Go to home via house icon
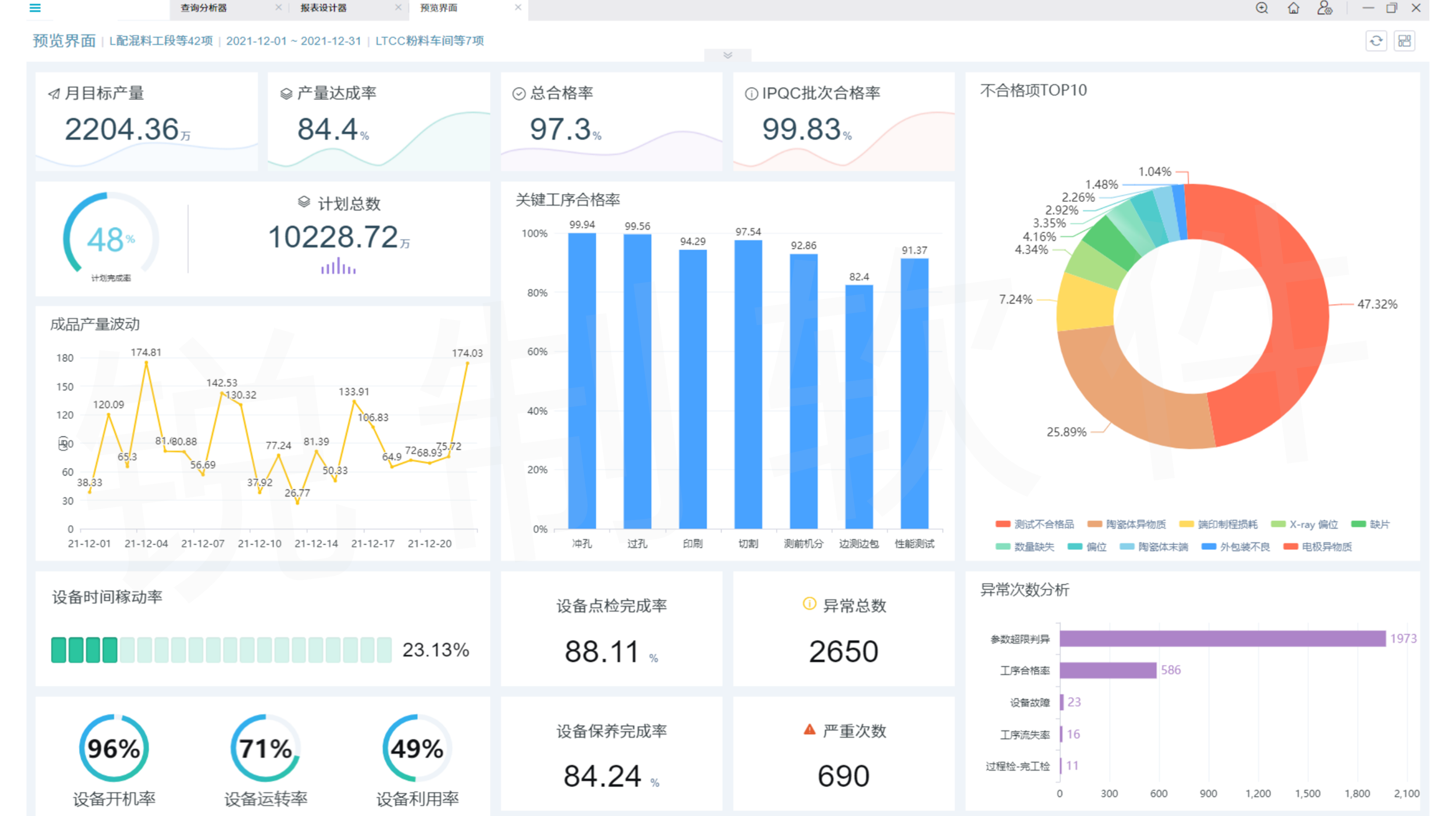Viewport: 1456px width, 816px height. click(x=1293, y=8)
